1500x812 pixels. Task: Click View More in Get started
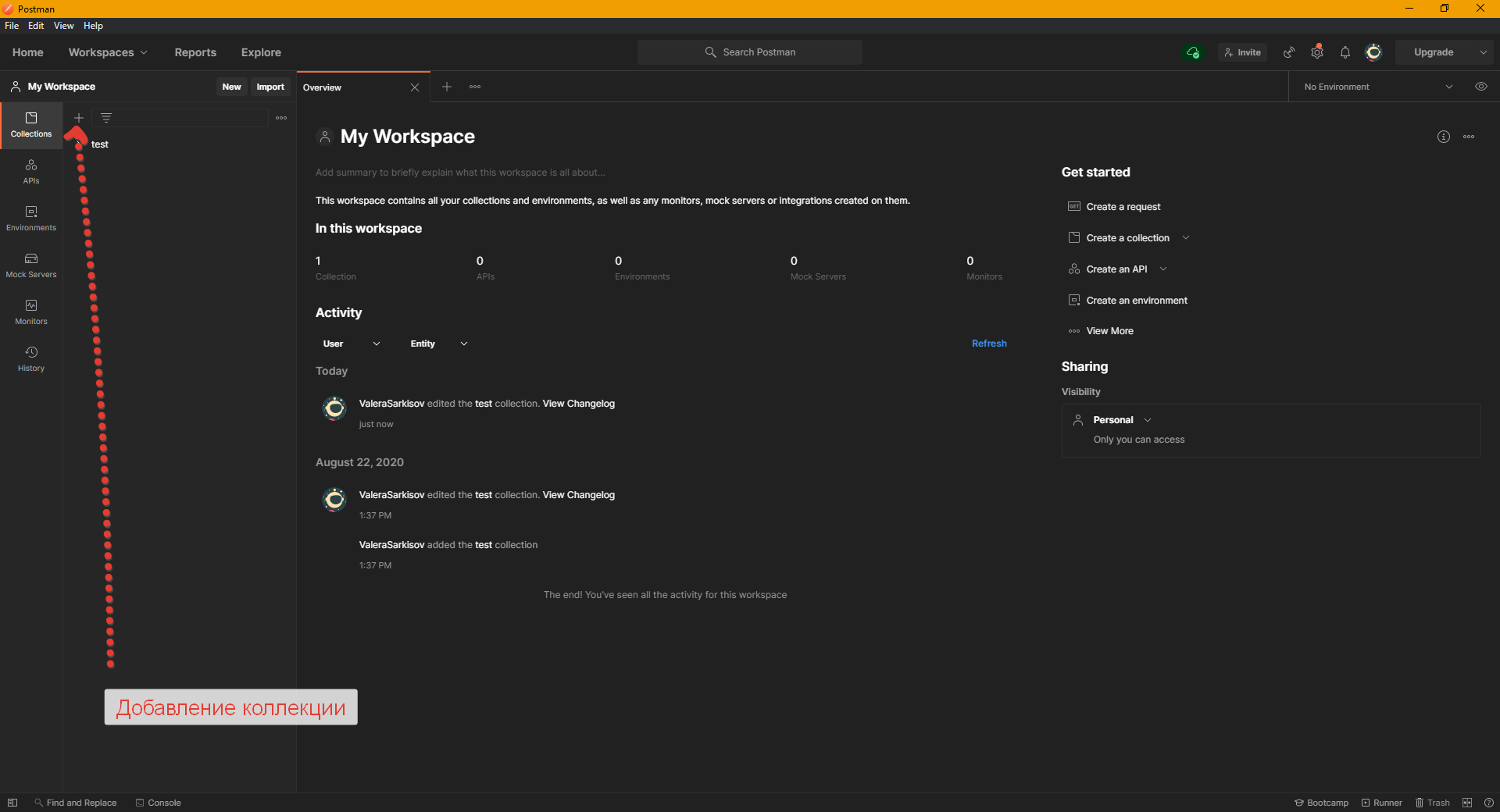tap(1109, 331)
